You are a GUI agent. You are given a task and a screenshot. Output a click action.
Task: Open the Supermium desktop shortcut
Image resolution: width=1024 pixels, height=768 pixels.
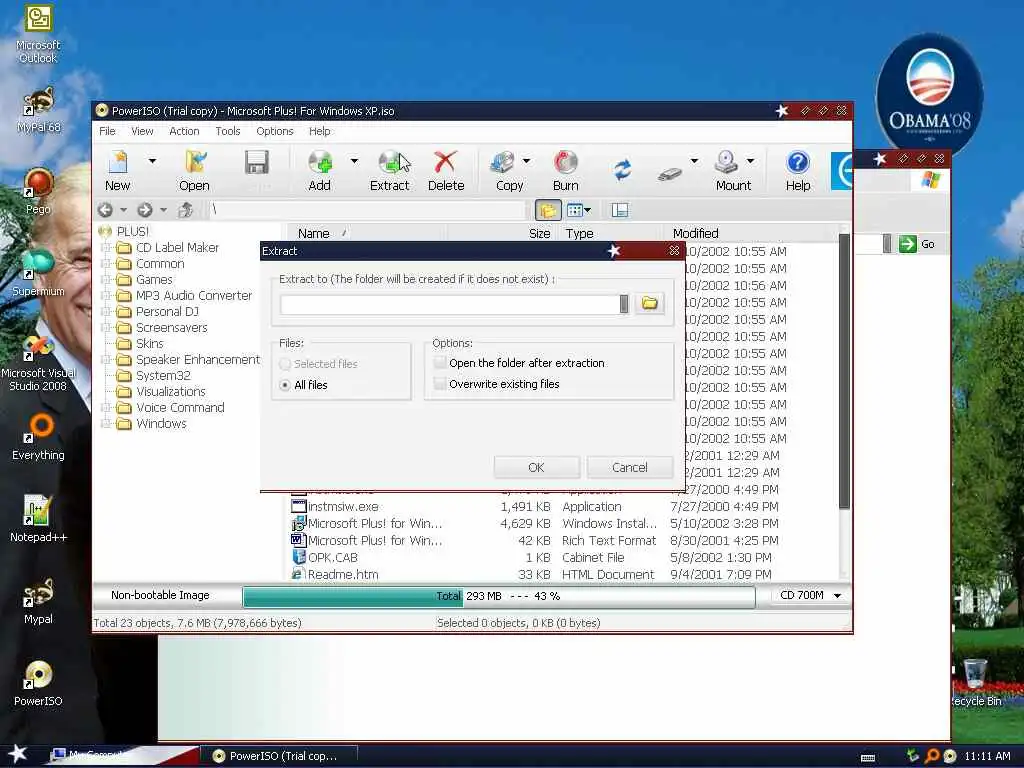point(38,273)
